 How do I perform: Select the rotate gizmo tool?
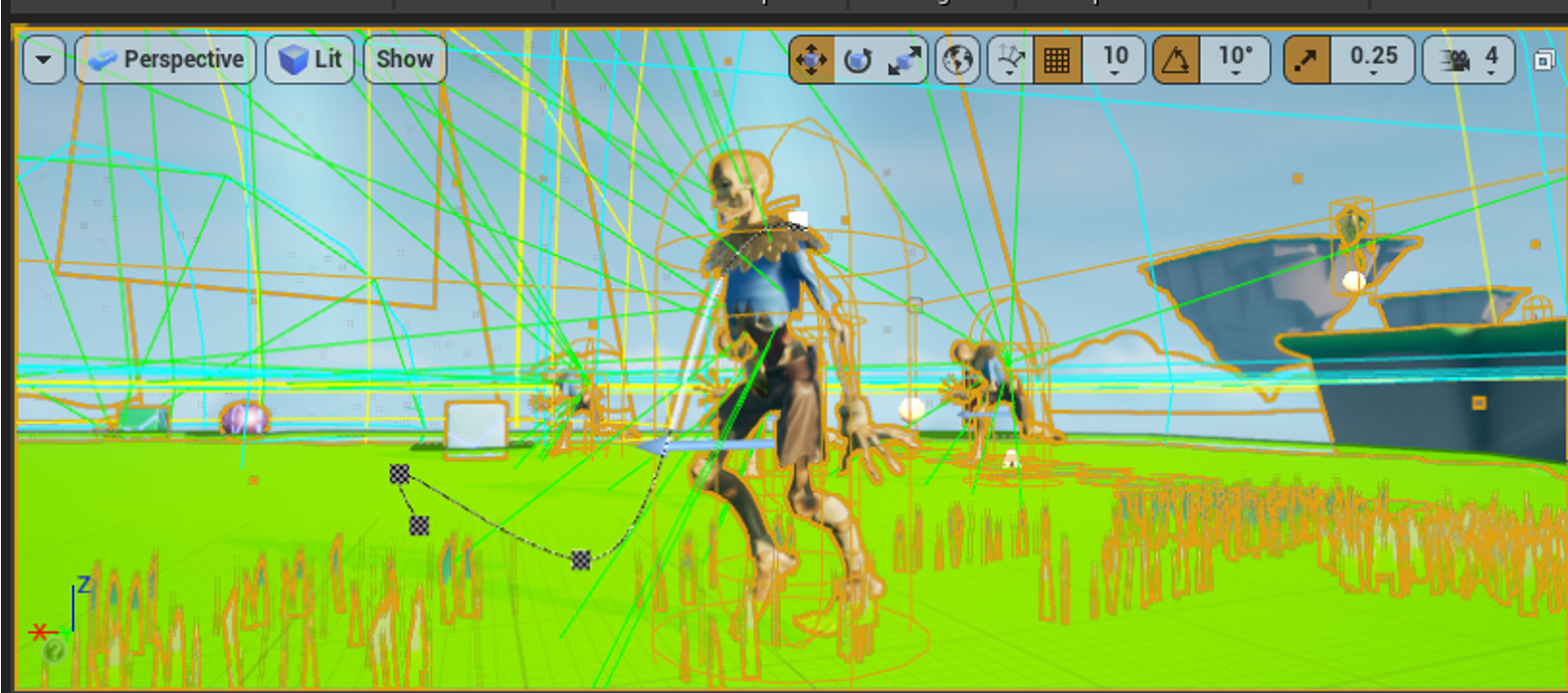click(857, 60)
